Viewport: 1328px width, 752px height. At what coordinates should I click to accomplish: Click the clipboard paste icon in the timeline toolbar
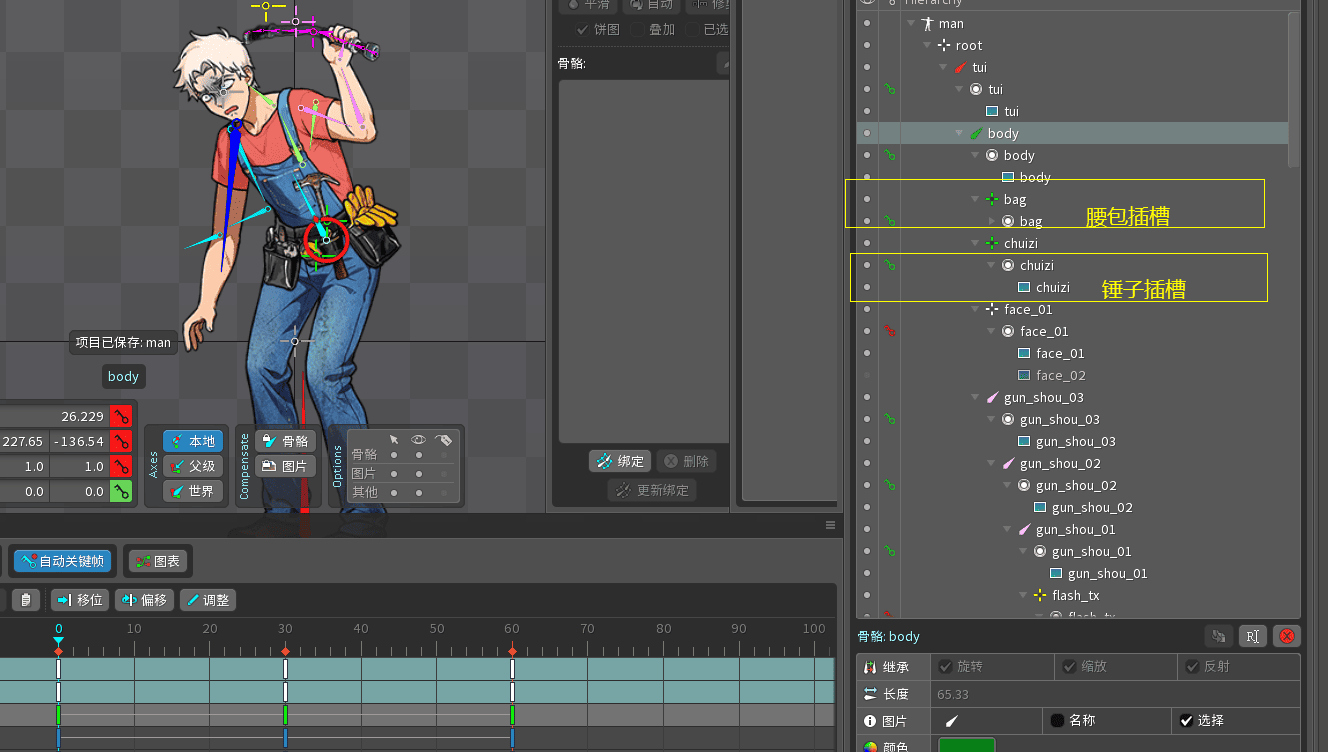(26, 600)
